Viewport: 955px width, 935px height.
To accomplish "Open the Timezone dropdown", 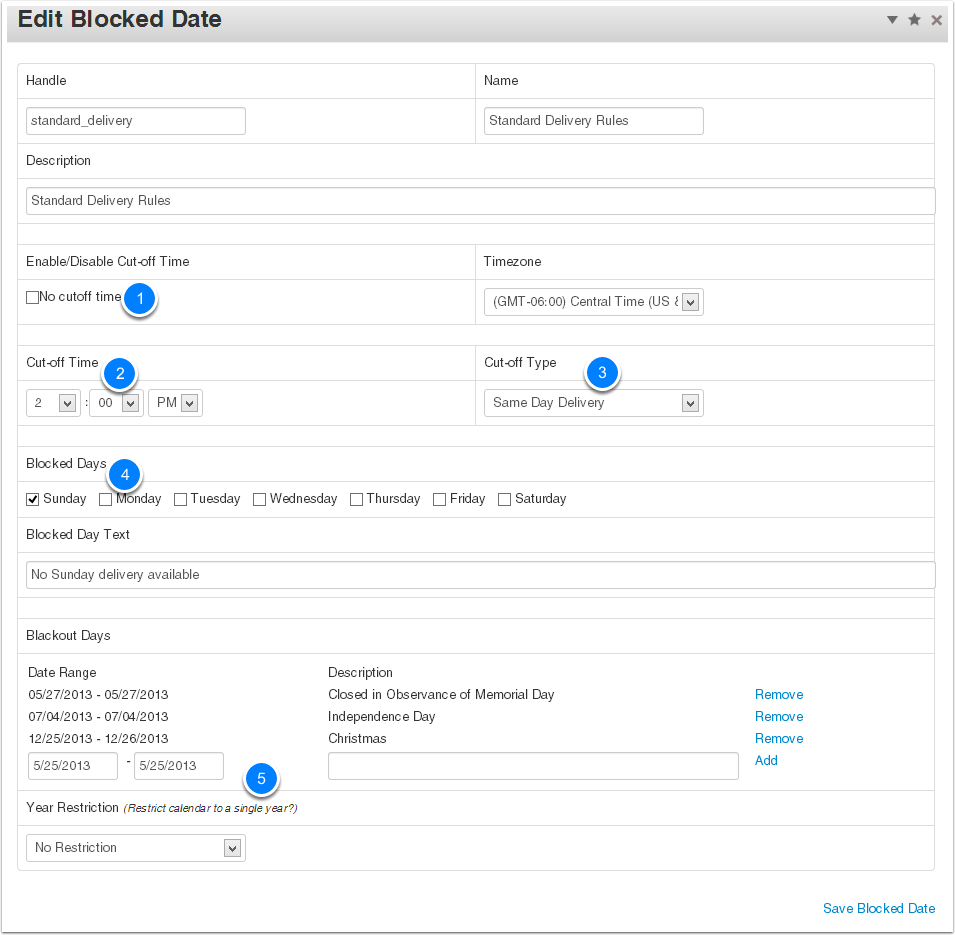I will pyautogui.click(x=593, y=302).
